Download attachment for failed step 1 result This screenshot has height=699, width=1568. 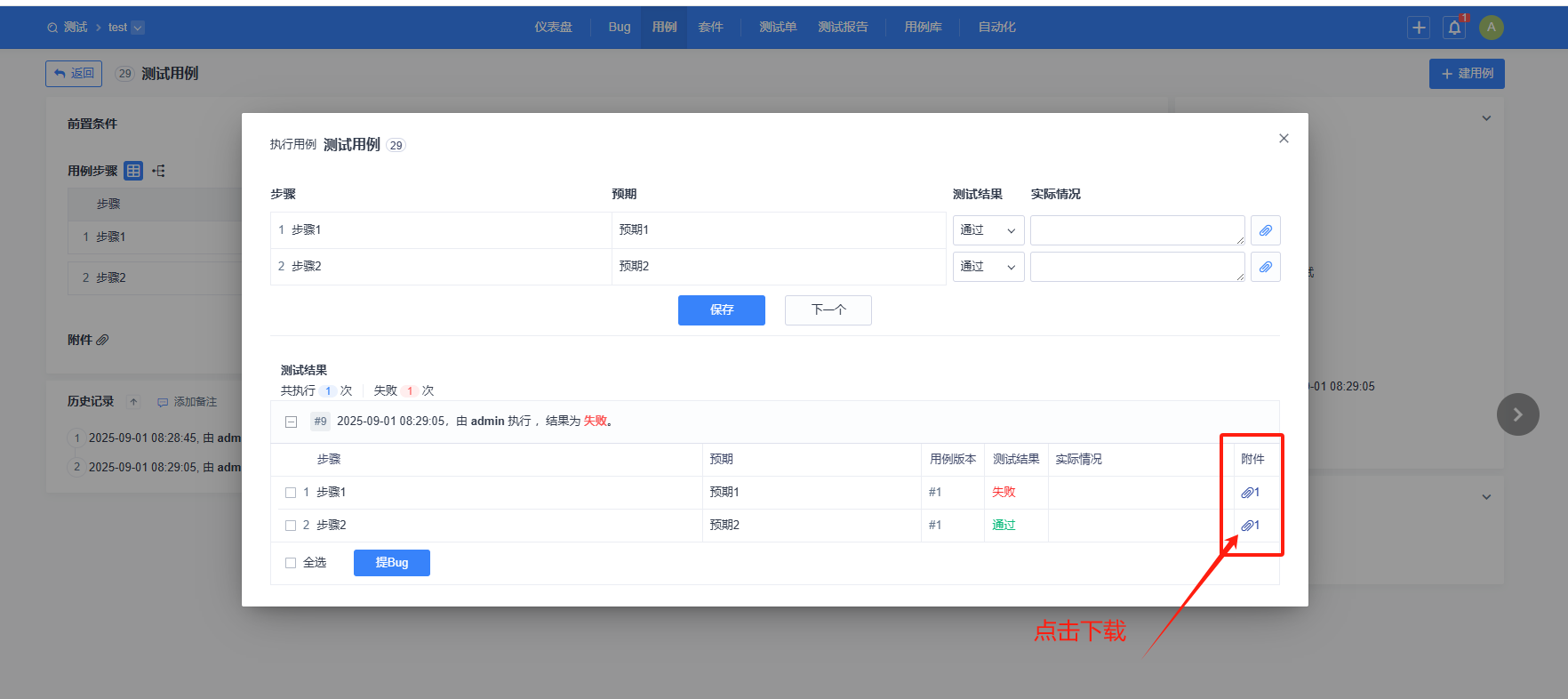click(1250, 493)
